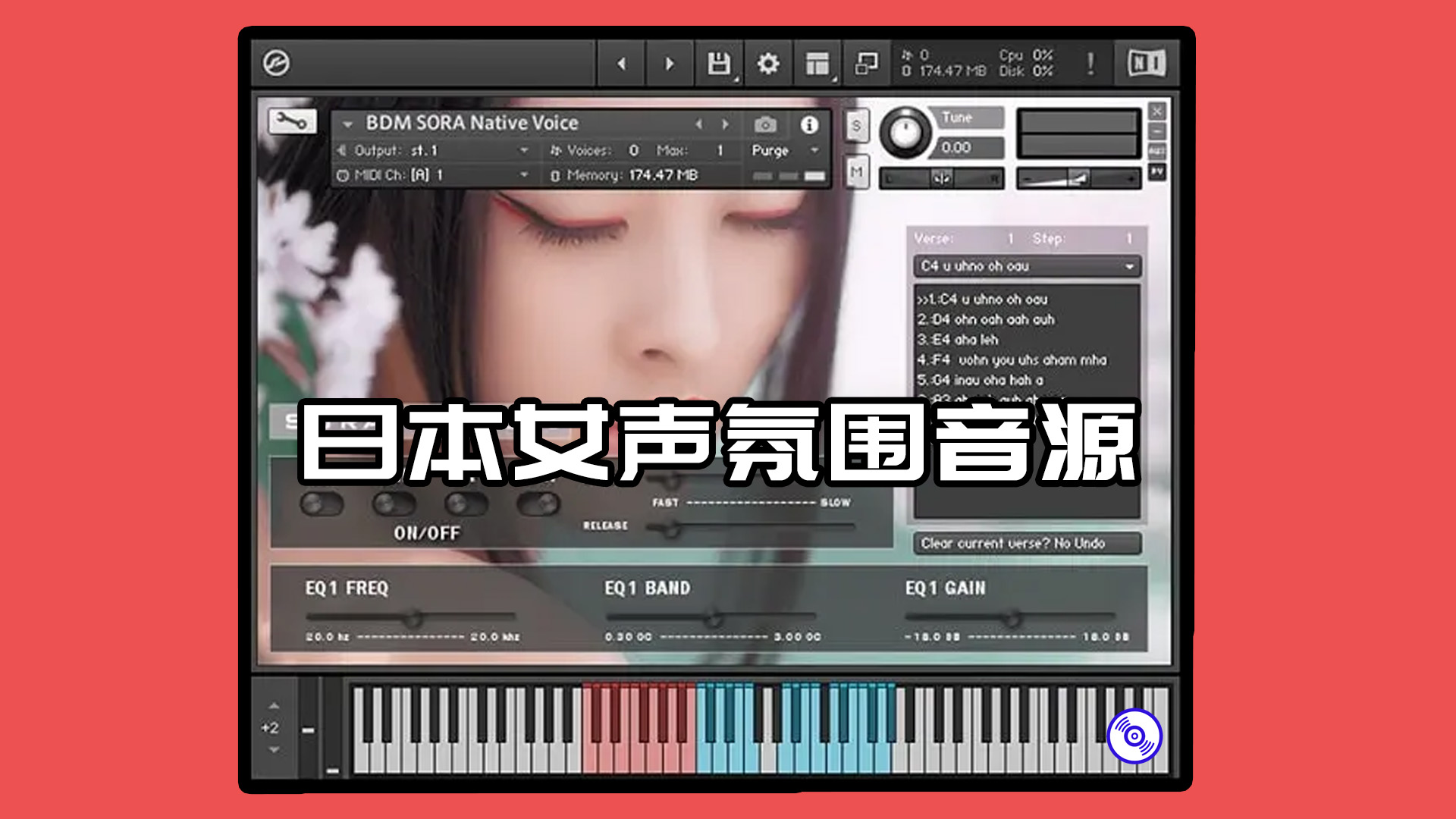Remove instrument with the X button
Viewport: 1456px width, 819px height.
pyautogui.click(x=1157, y=111)
